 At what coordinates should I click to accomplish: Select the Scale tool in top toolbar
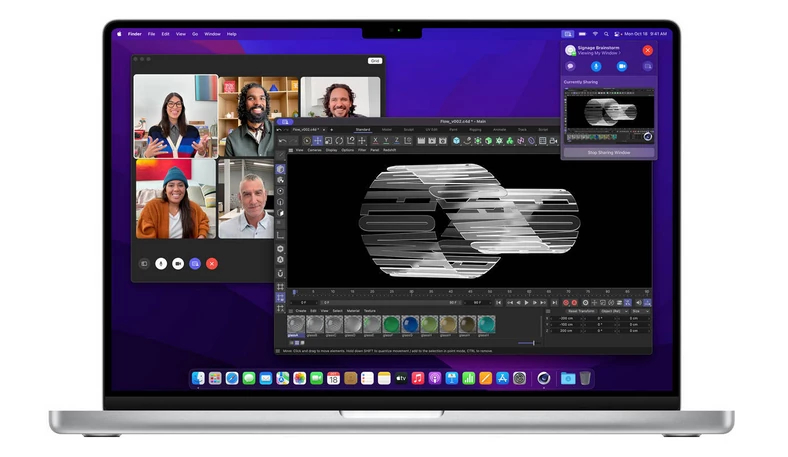point(329,141)
